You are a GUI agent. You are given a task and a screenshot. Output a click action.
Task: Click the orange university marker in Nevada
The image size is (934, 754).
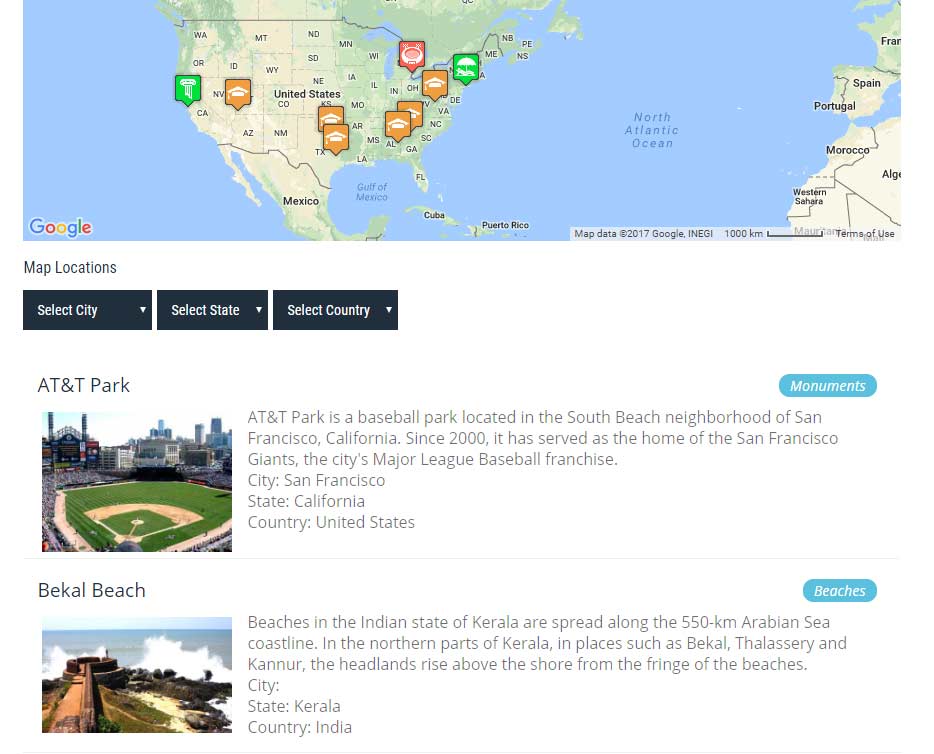[x=238, y=94]
